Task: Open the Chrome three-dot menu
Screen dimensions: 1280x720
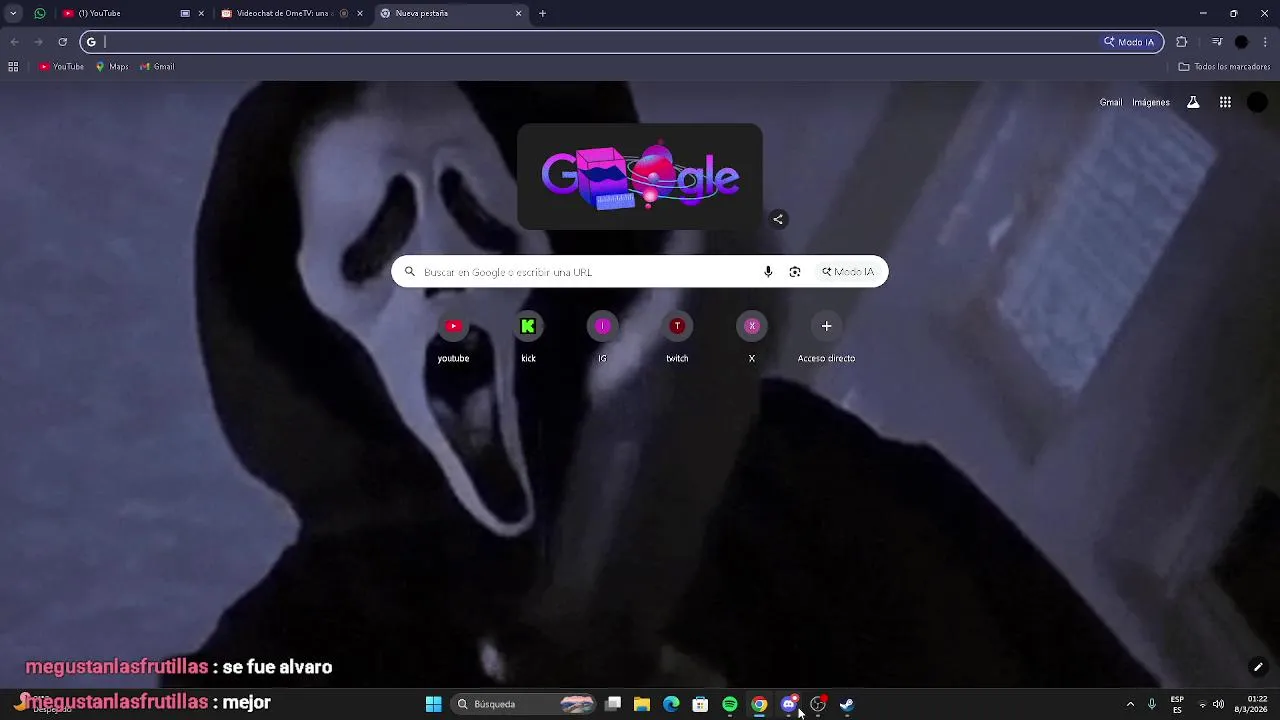Action: point(1266,42)
